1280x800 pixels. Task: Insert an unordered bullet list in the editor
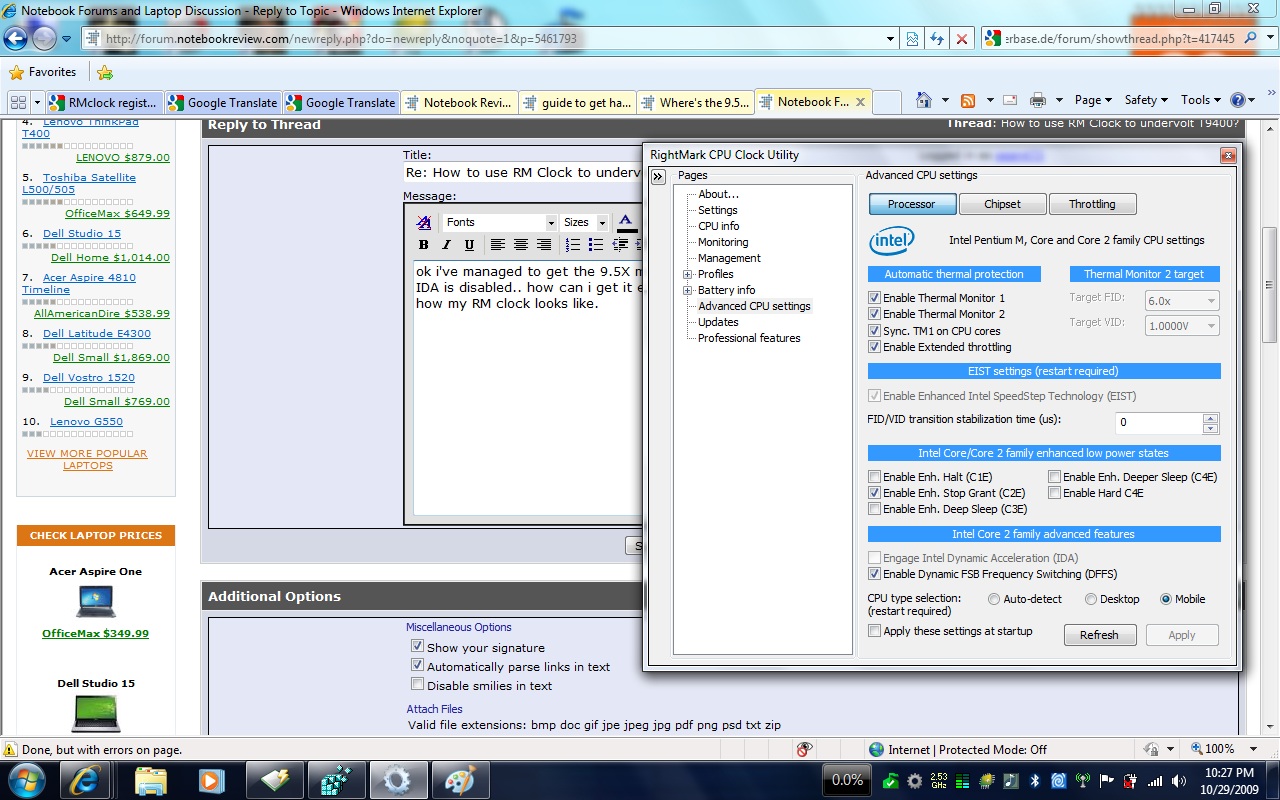pyautogui.click(x=596, y=245)
